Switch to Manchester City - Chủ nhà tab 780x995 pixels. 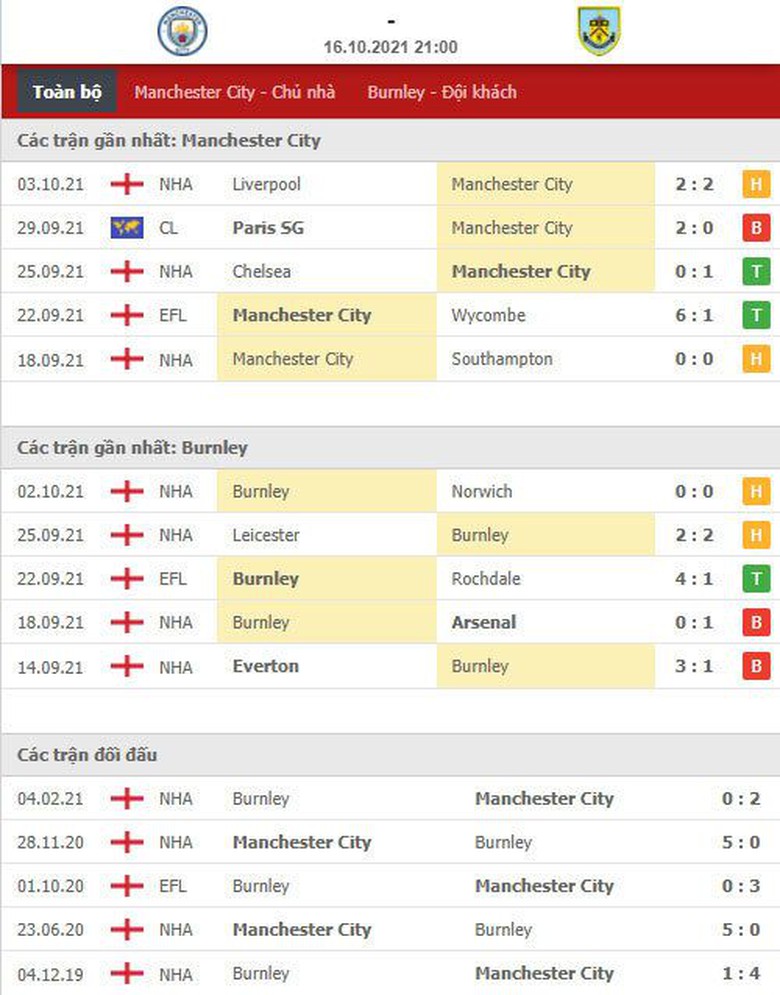coord(235,92)
